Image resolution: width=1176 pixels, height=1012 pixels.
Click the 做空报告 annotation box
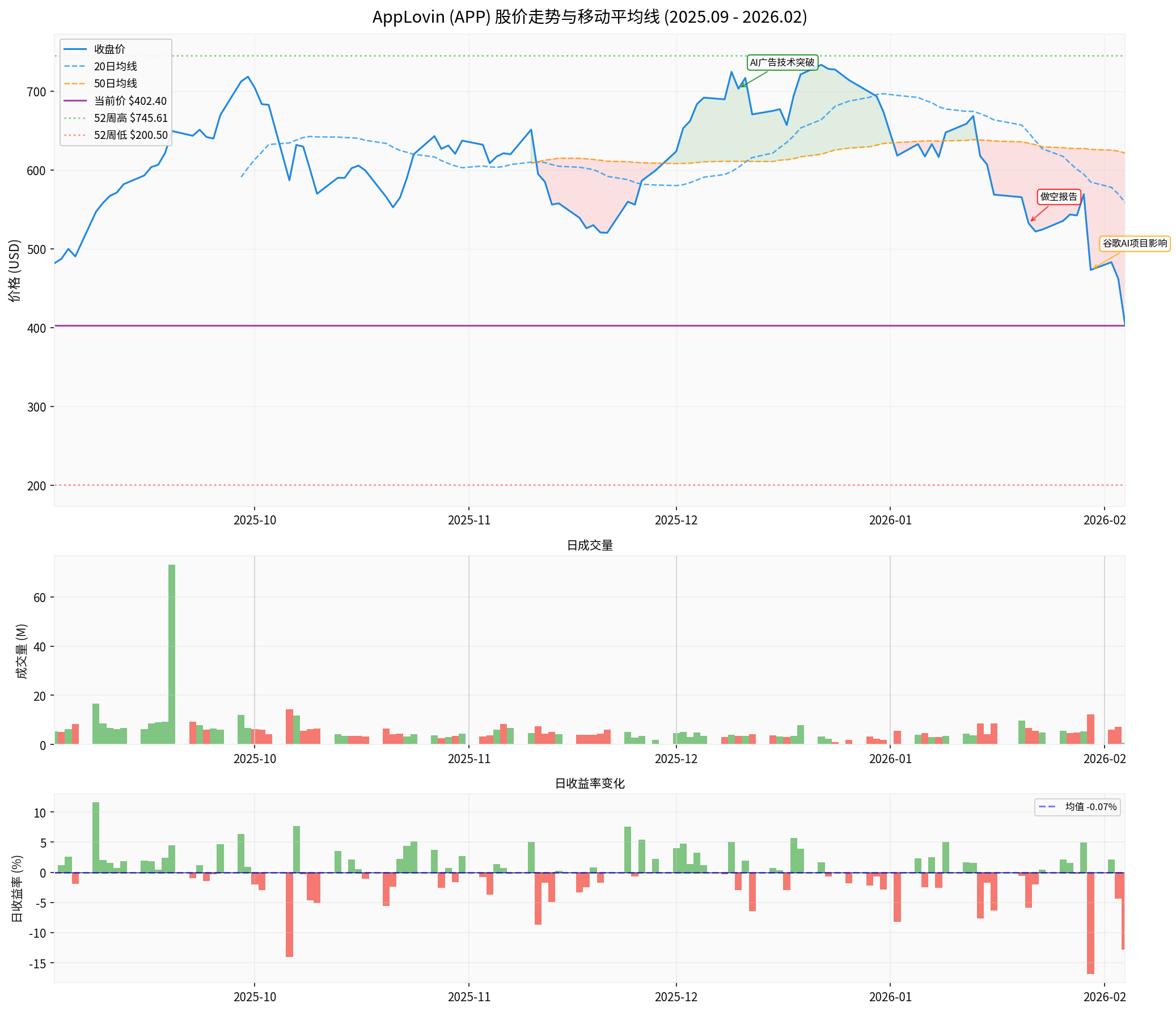pyautogui.click(x=1059, y=197)
